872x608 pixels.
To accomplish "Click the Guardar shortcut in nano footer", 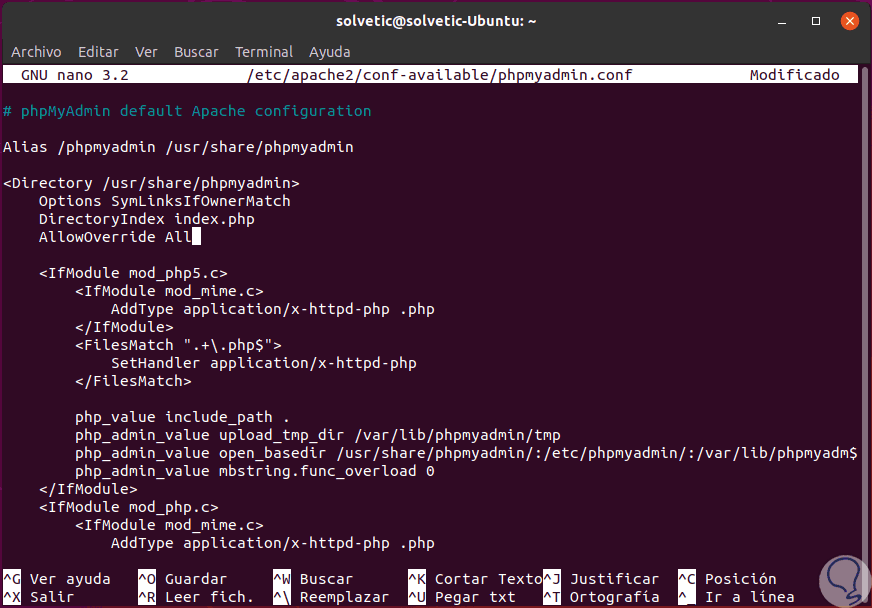I will [x=195, y=579].
